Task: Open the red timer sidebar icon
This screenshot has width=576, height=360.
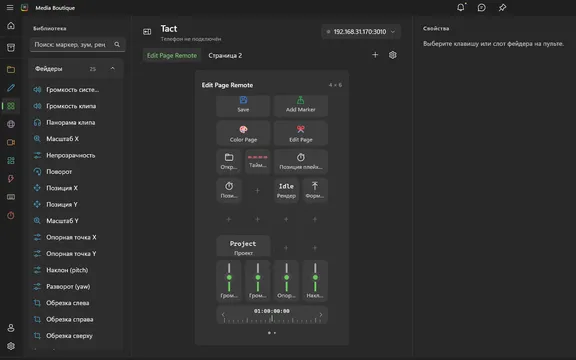Action: pos(11,215)
